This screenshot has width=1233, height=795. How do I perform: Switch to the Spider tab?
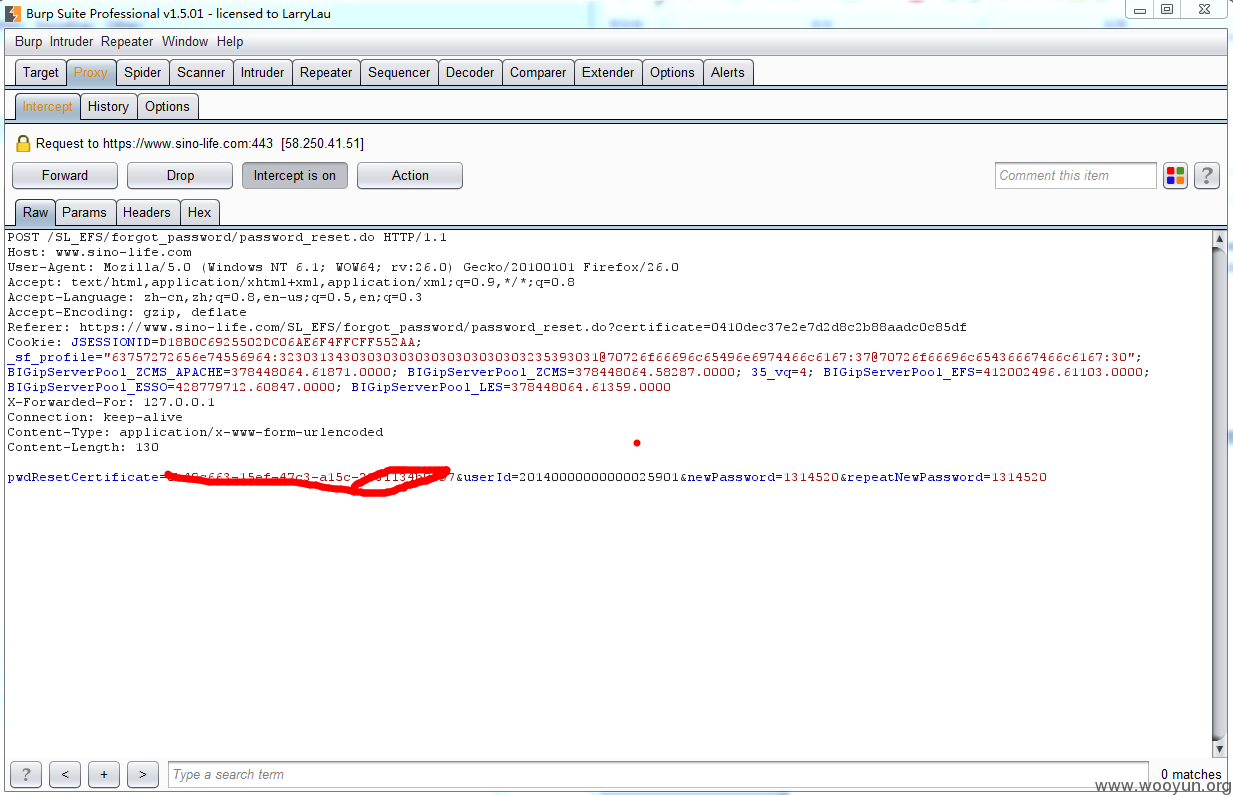pyautogui.click(x=143, y=72)
